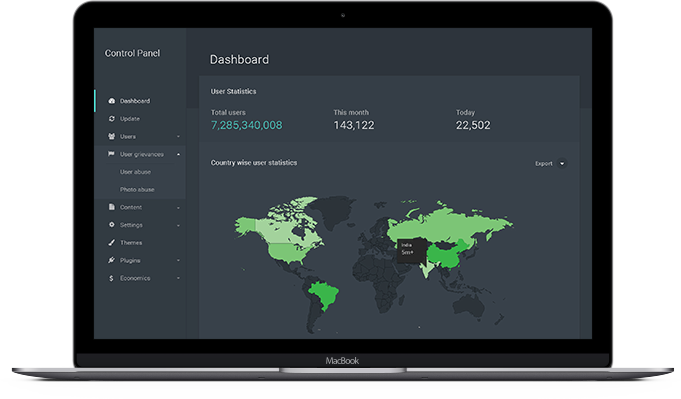The image size is (681, 399).
Task: Click the Content document icon
Action: (112, 207)
